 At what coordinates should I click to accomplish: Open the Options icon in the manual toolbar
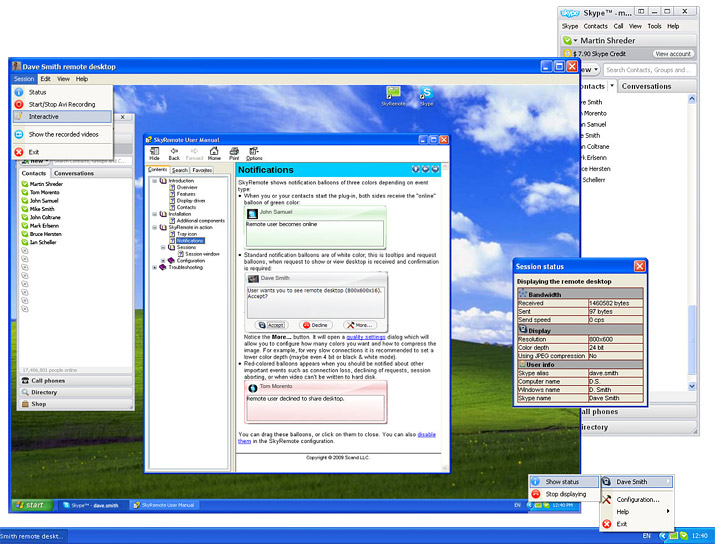(x=254, y=154)
